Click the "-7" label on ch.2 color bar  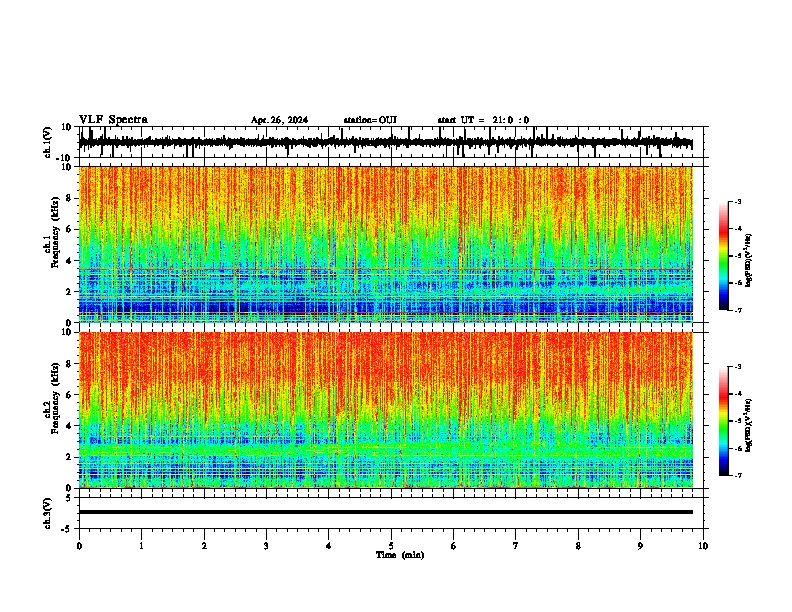[x=737, y=475]
